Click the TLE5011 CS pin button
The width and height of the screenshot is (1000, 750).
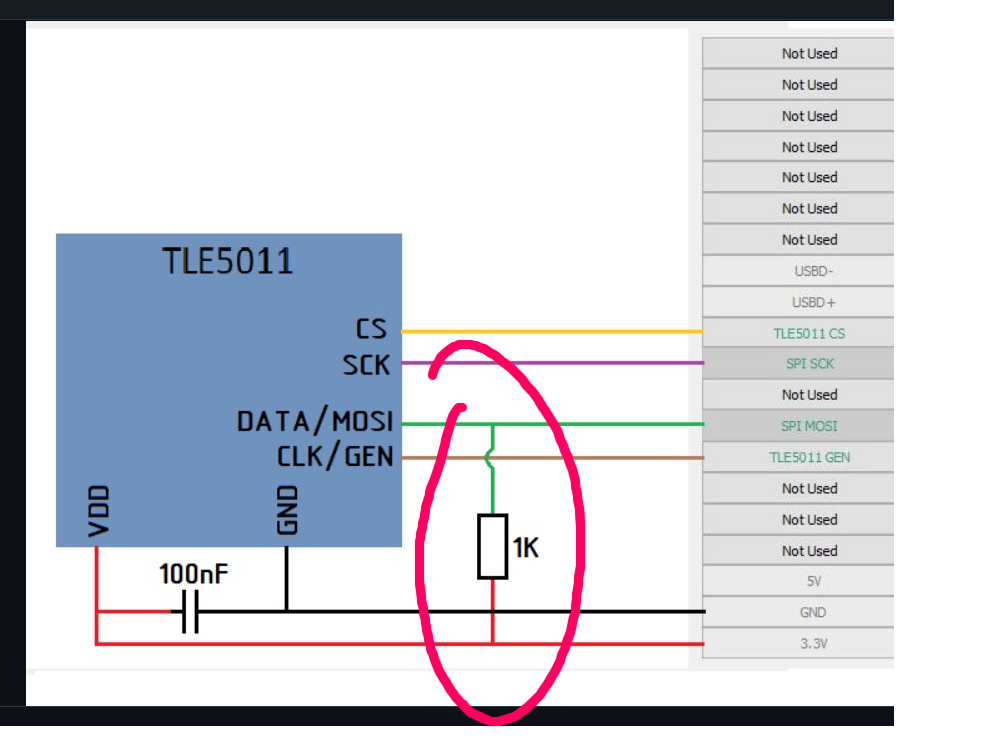798,334
